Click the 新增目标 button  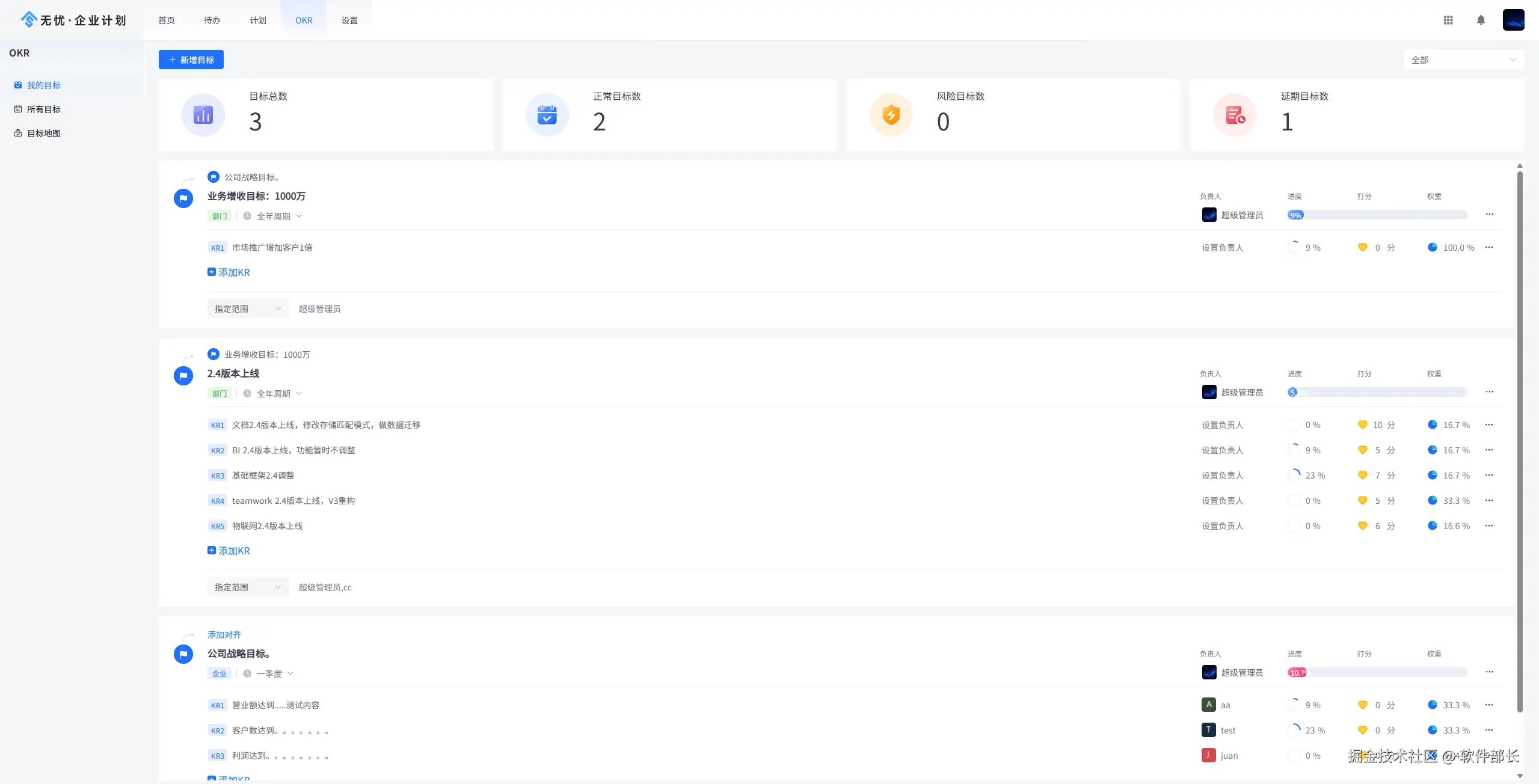click(x=191, y=60)
